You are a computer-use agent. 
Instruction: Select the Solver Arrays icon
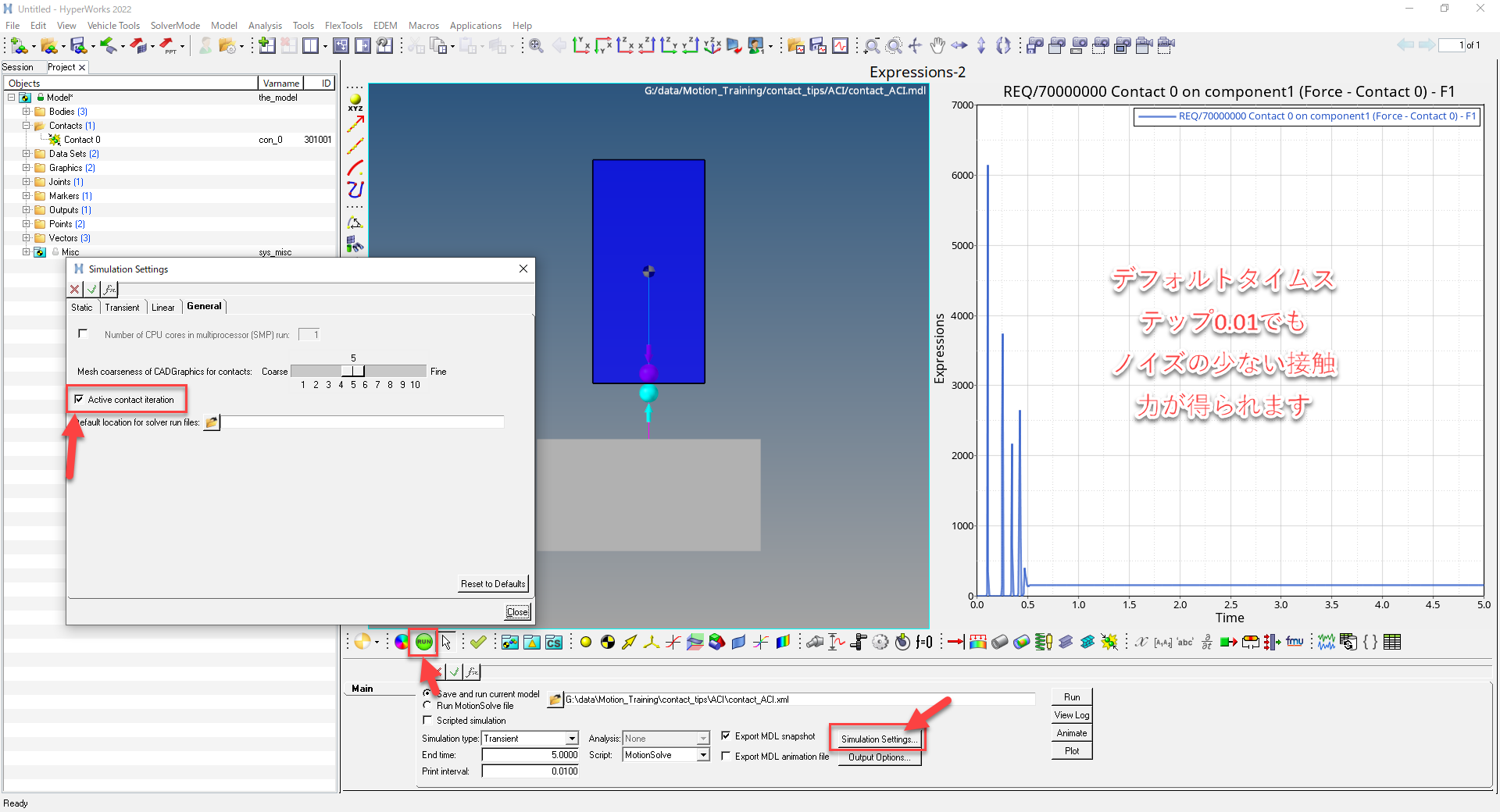pyautogui.click(x=1163, y=642)
